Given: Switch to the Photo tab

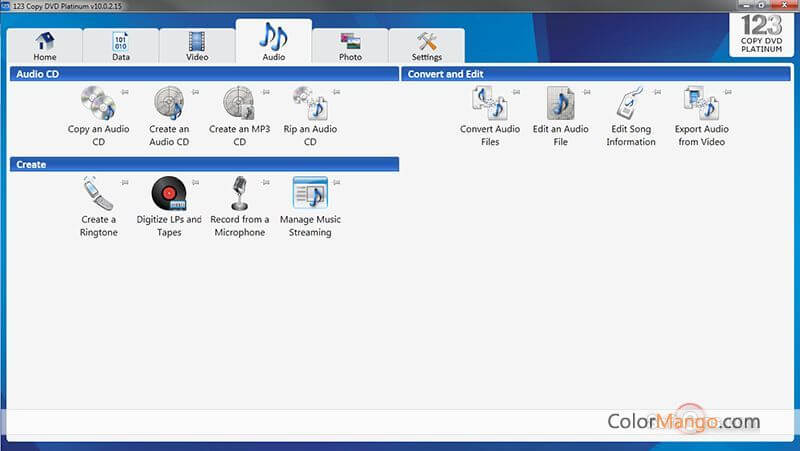Looking at the screenshot, I should pos(350,46).
